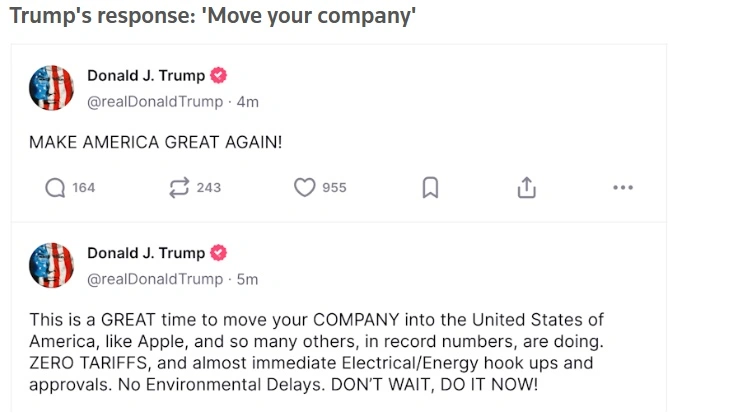This screenshot has height=414, width=746.
Task: Click the Donald J. Trump name on the 4m post
Action: pos(146,76)
